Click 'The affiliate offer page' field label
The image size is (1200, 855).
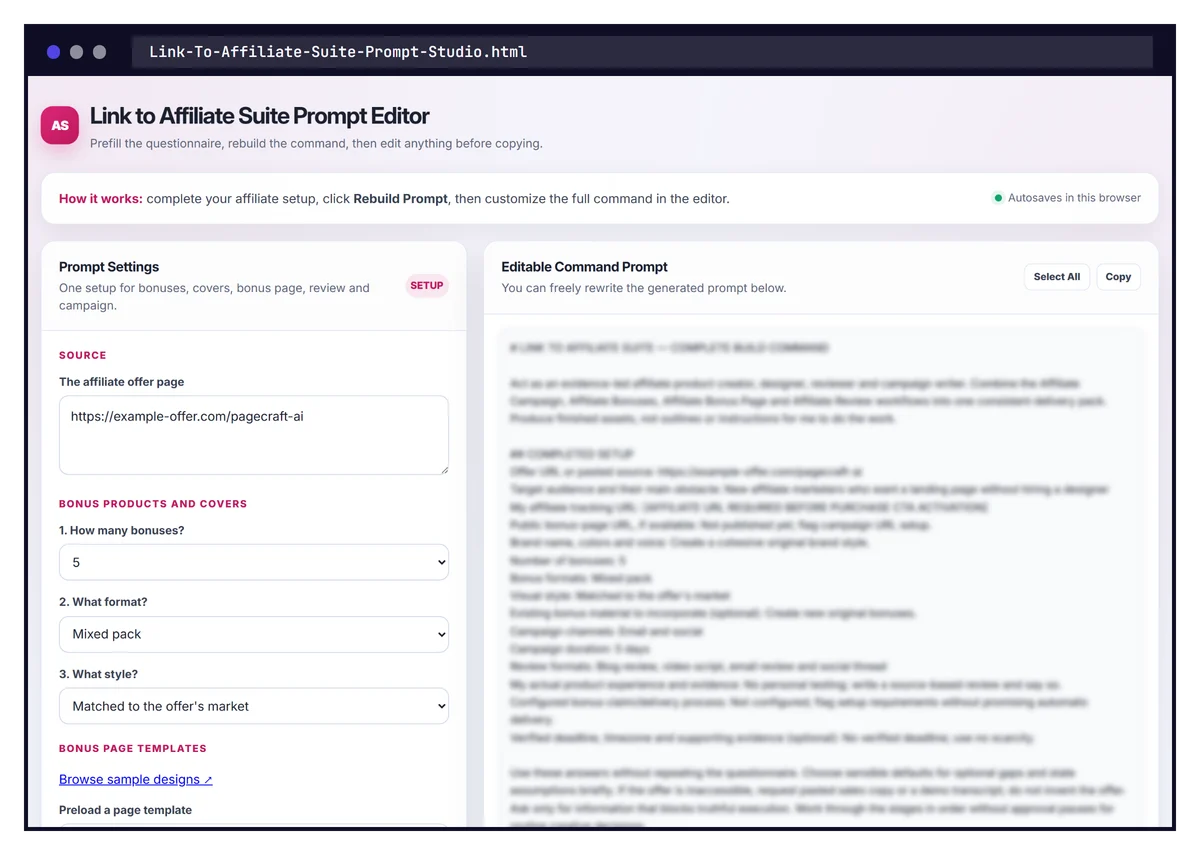point(122,382)
